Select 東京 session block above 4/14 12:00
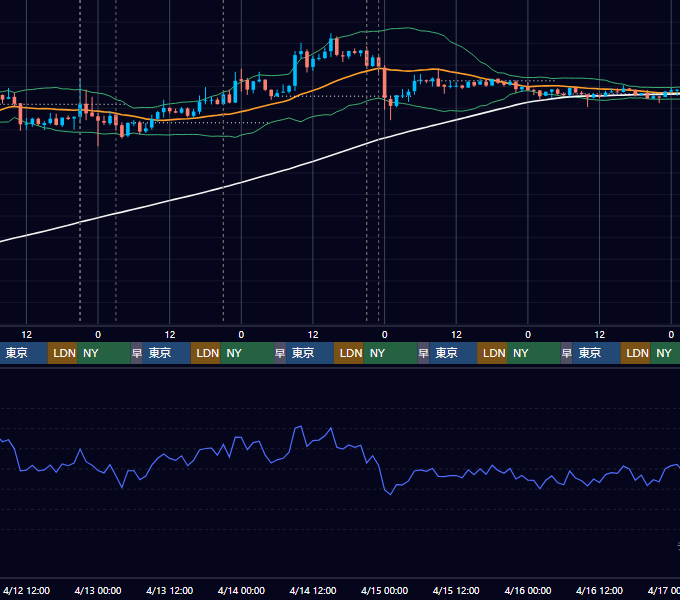 pyautogui.click(x=310, y=353)
